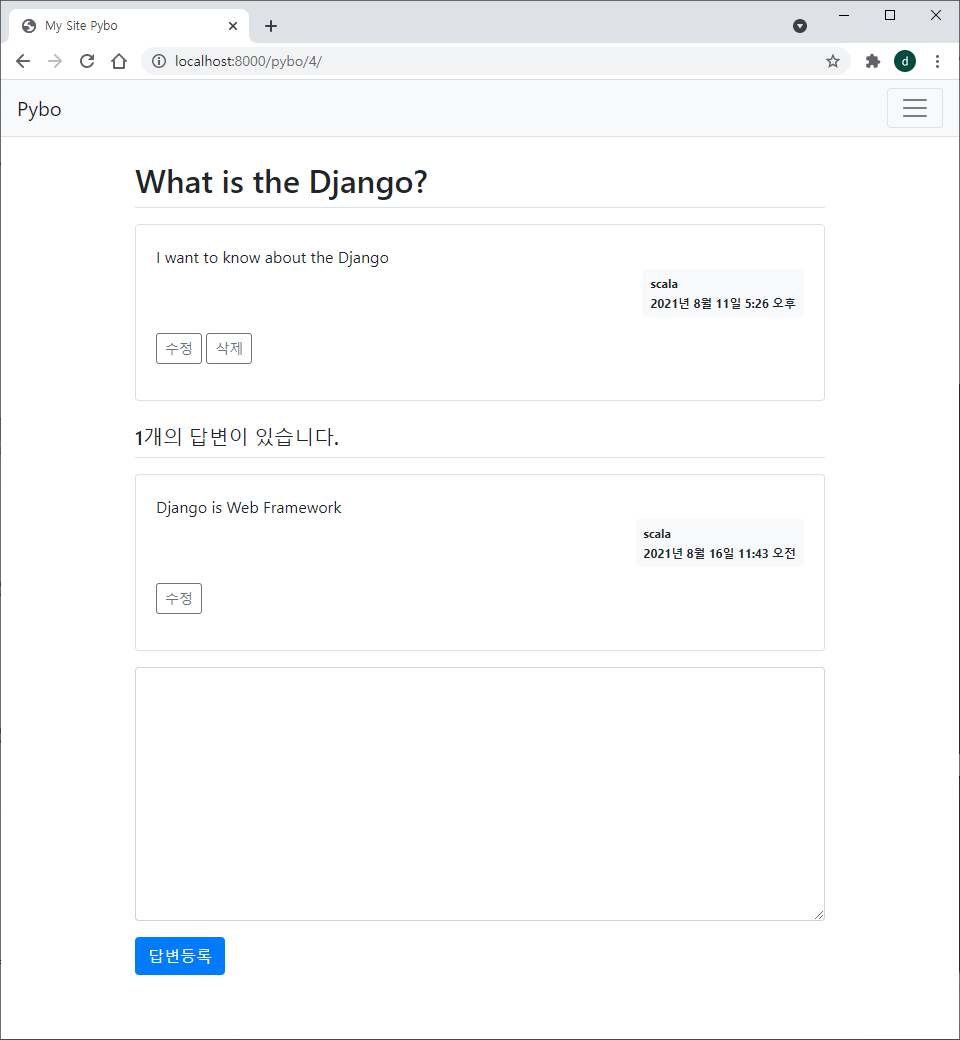Click the heading 'What is the Django?'
Viewport: 960px width, 1040px height.
[x=281, y=182]
